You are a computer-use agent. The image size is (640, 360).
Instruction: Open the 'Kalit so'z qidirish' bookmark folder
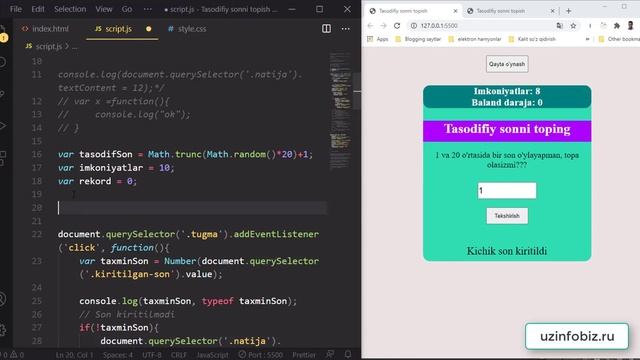click(x=532, y=39)
